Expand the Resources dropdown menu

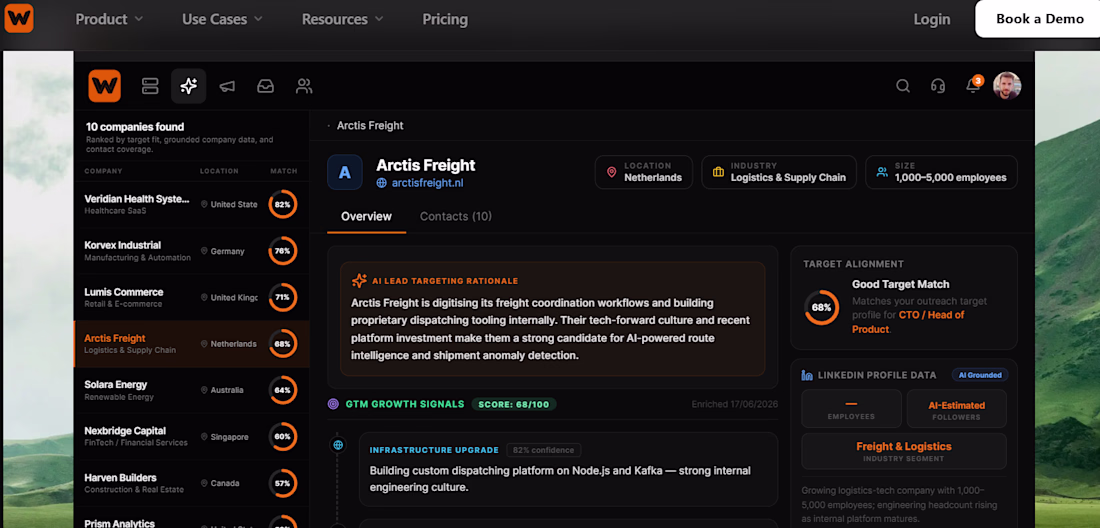point(342,19)
